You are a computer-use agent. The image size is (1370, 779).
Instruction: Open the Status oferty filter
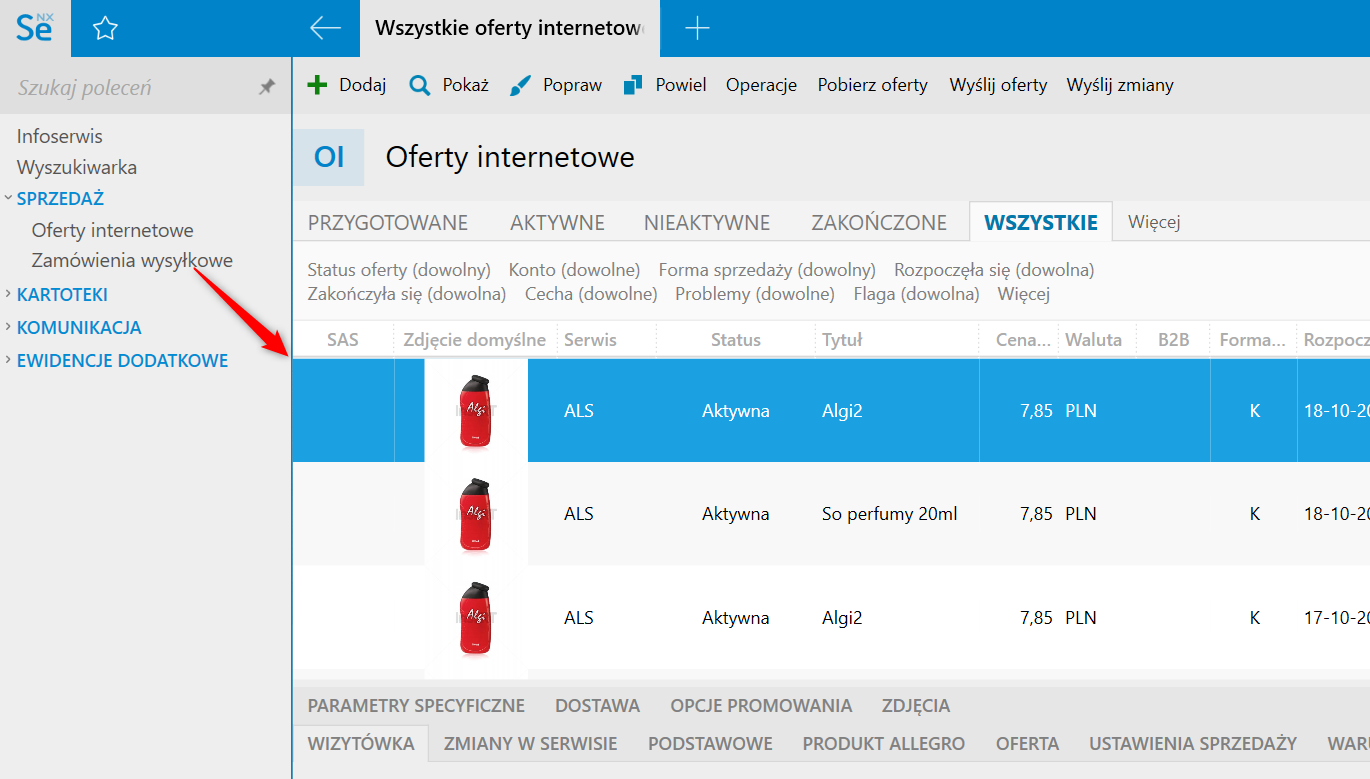(399, 270)
